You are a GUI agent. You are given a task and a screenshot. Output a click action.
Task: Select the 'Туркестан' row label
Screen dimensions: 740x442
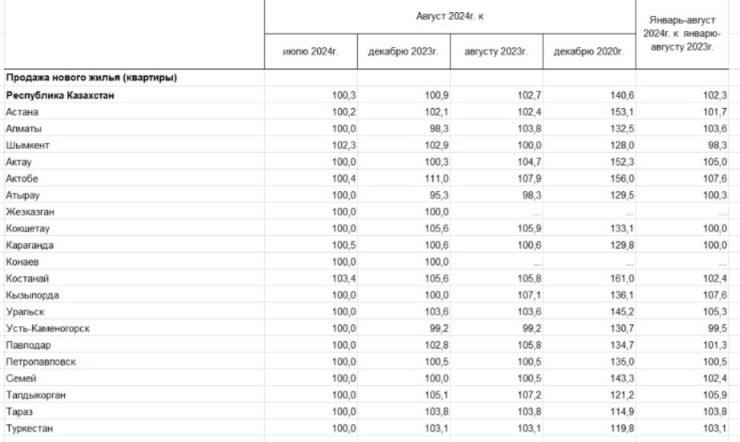(x=30, y=428)
